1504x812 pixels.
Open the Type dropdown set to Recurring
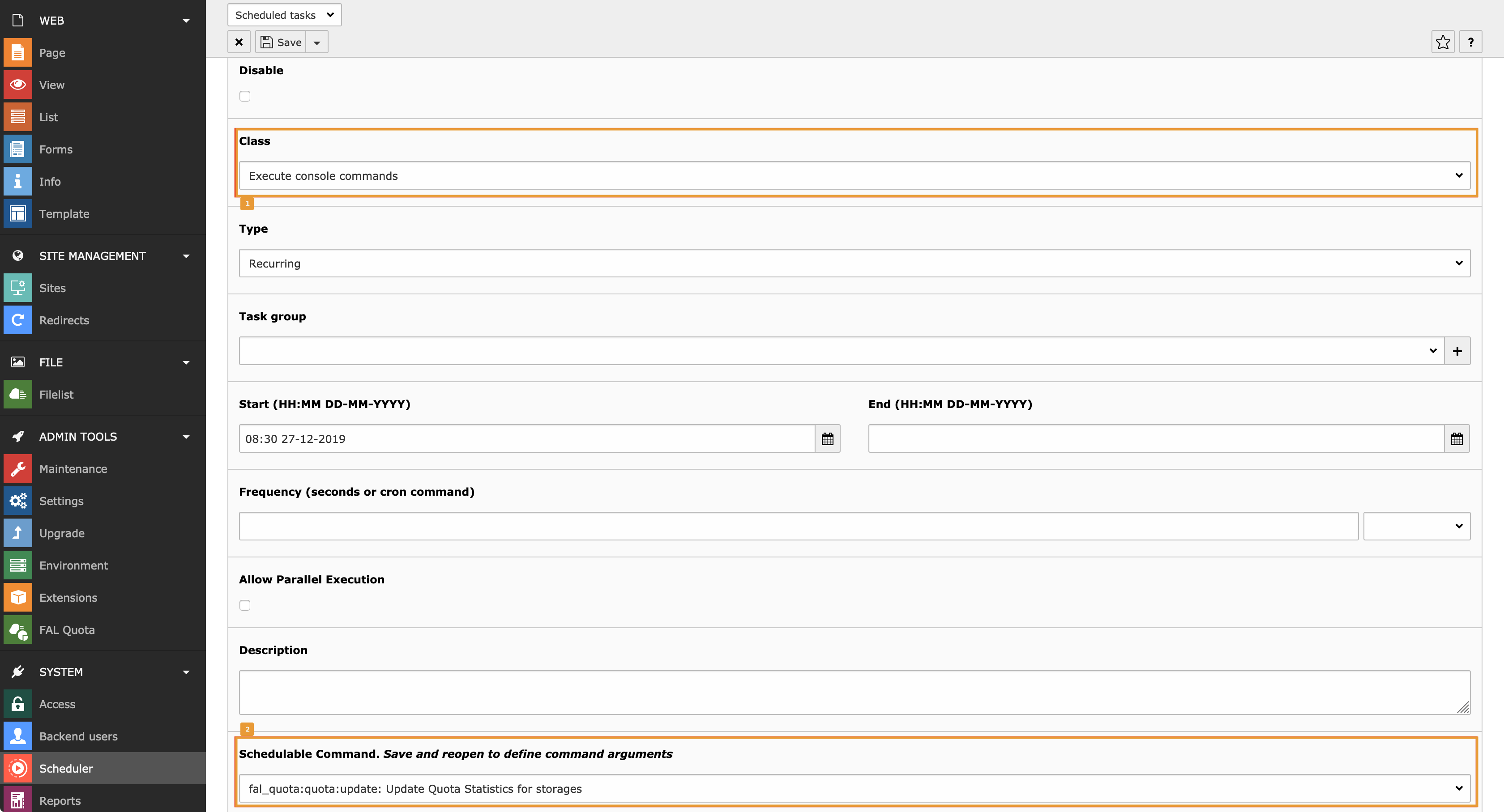855,263
